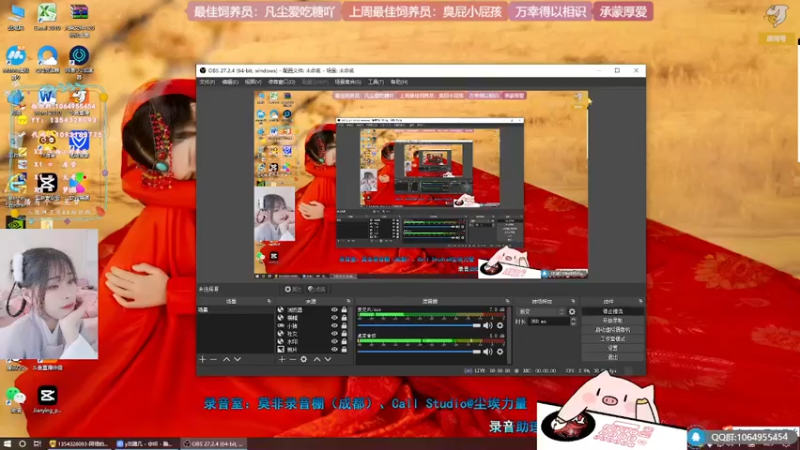Open the 停靠窗口(D) menu

[x=282, y=82]
